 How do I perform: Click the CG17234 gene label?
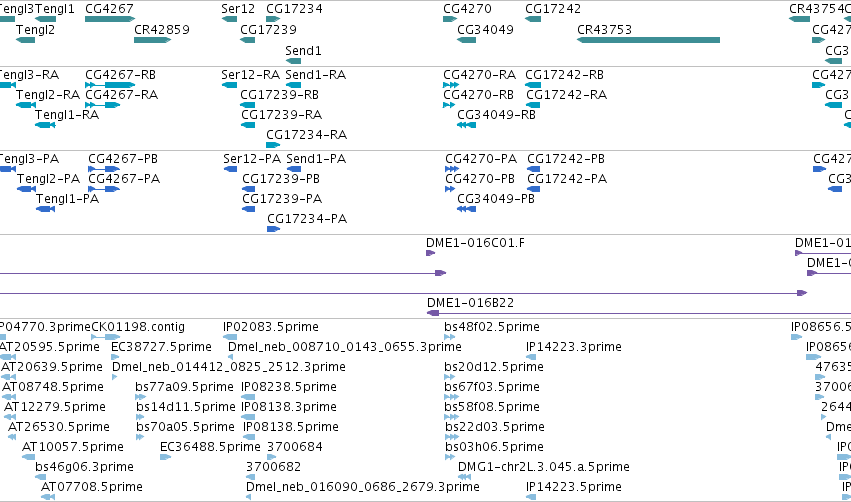tap(294, 9)
